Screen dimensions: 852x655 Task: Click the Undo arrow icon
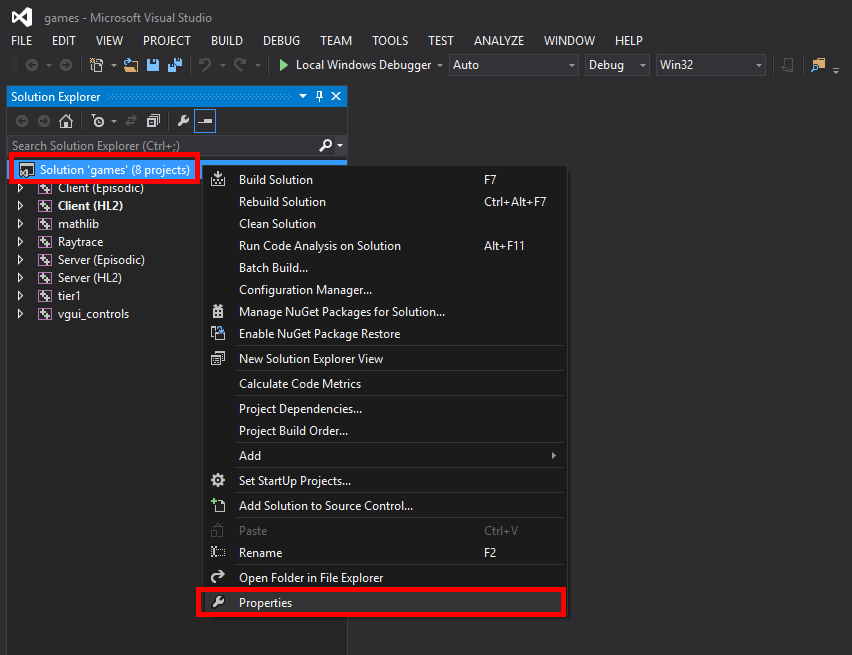pos(205,65)
